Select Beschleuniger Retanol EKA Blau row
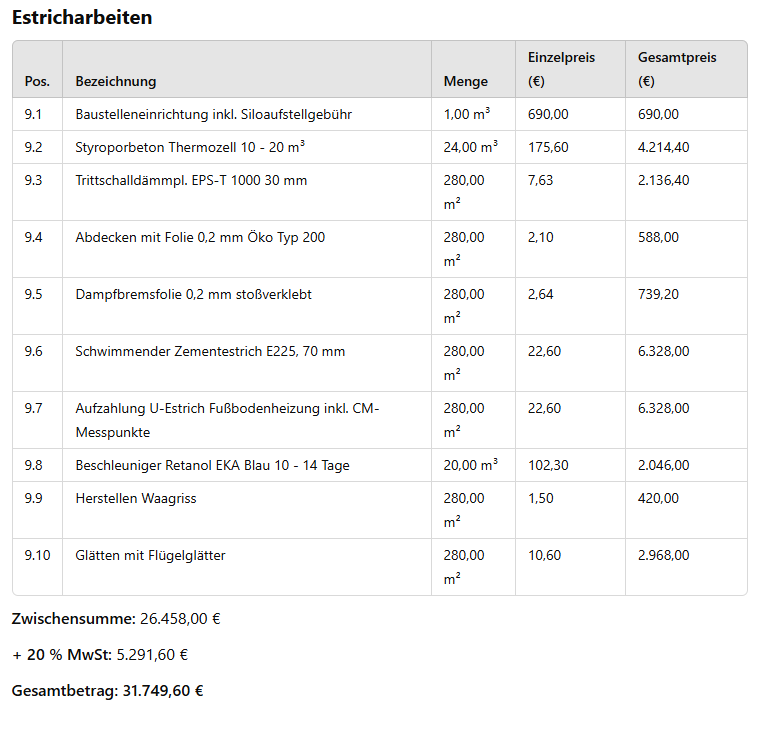This screenshot has width=767, height=729. point(212,465)
